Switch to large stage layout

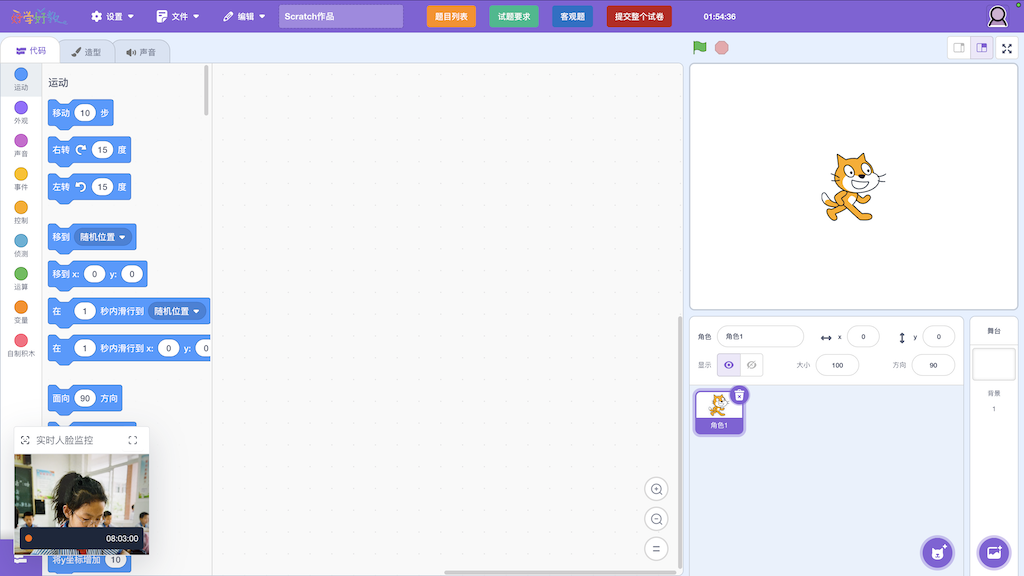point(982,48)
